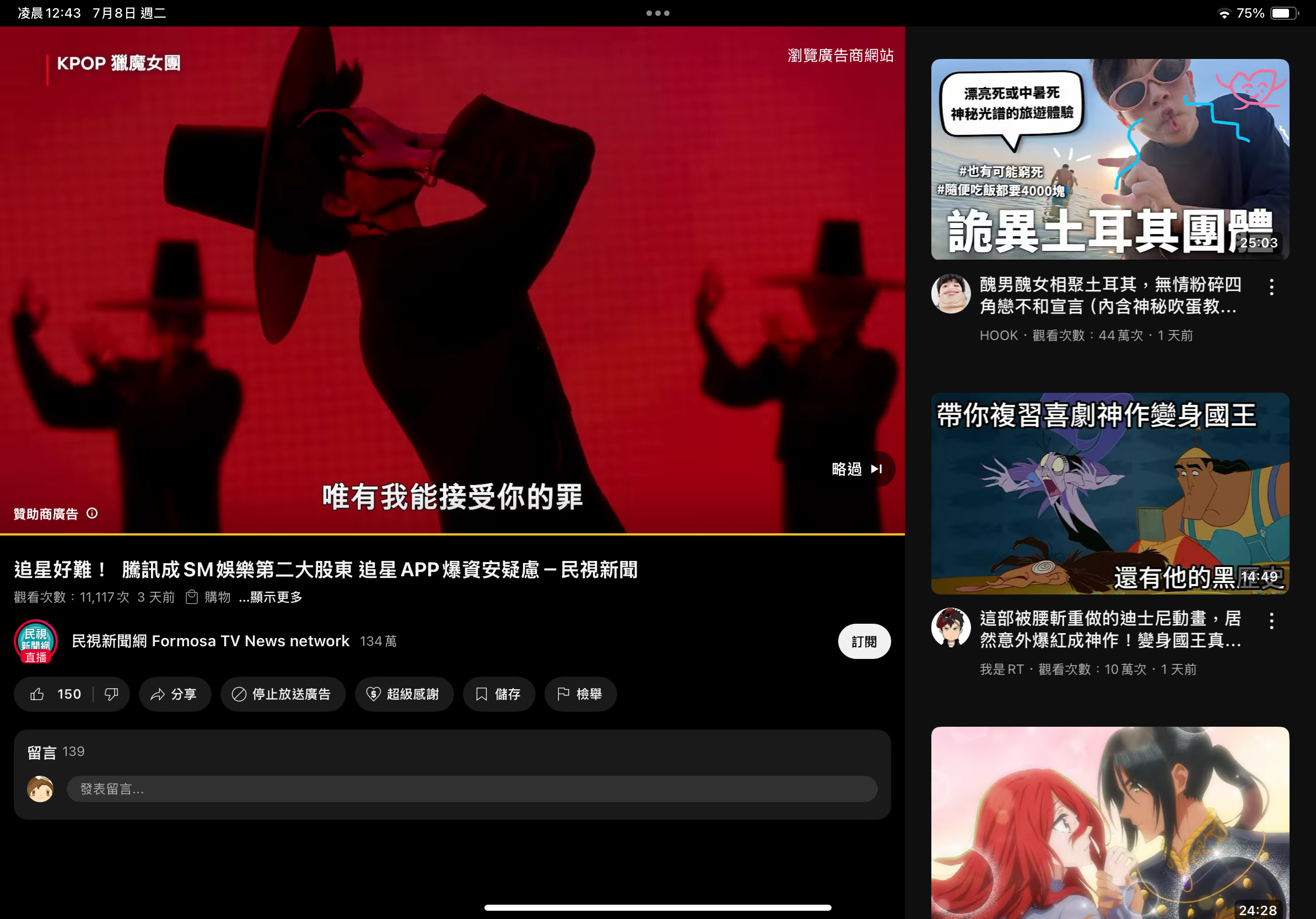Share the video via 分享
Viewport: 1316px width, 919px height.
[x=174, y=694]
